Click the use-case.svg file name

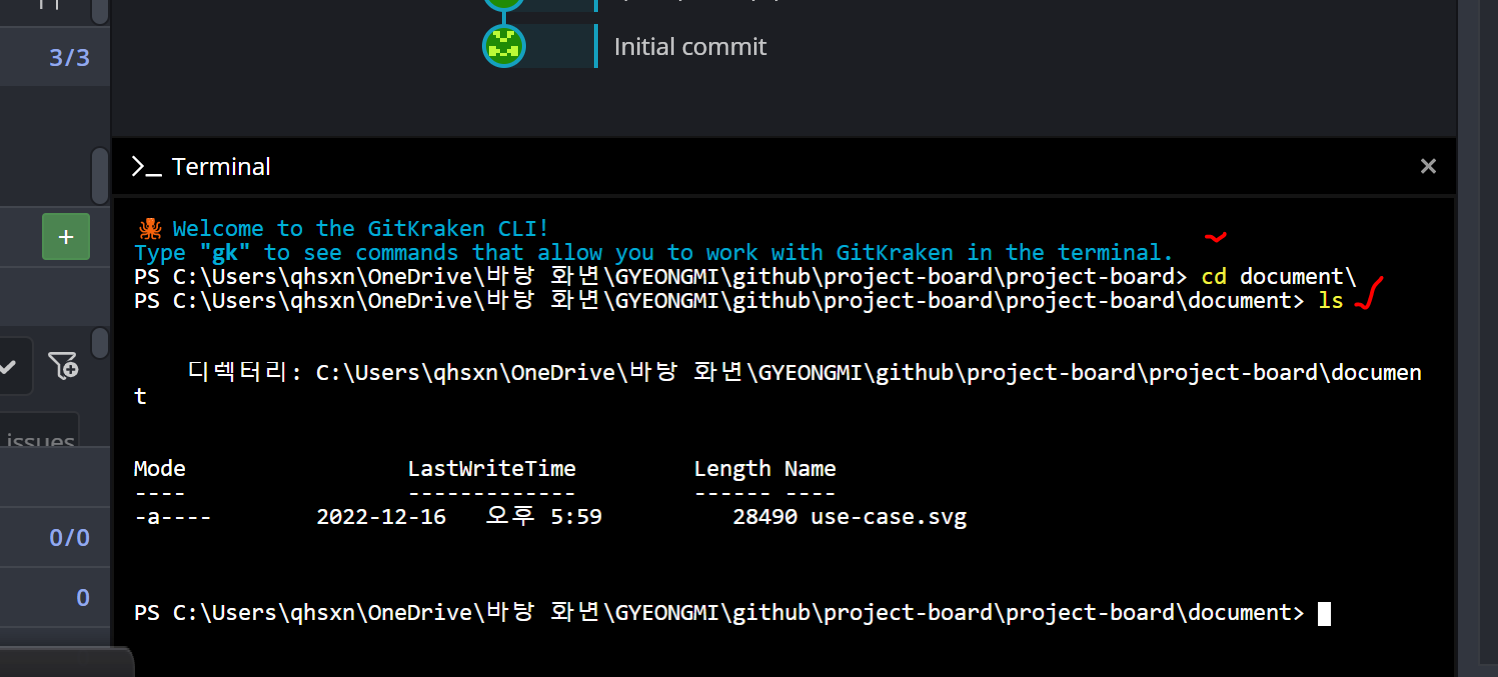(x=888, y=517)
